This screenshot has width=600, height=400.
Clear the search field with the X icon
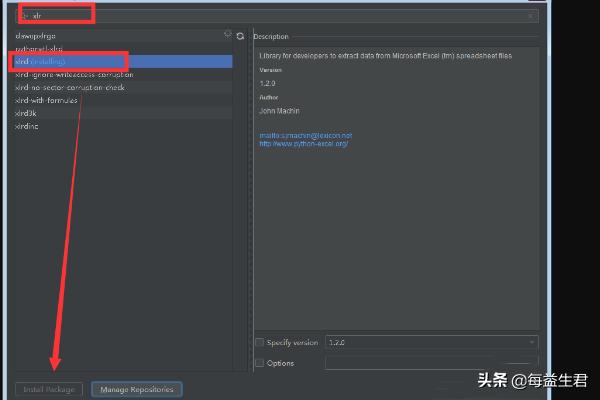(530, 16)
